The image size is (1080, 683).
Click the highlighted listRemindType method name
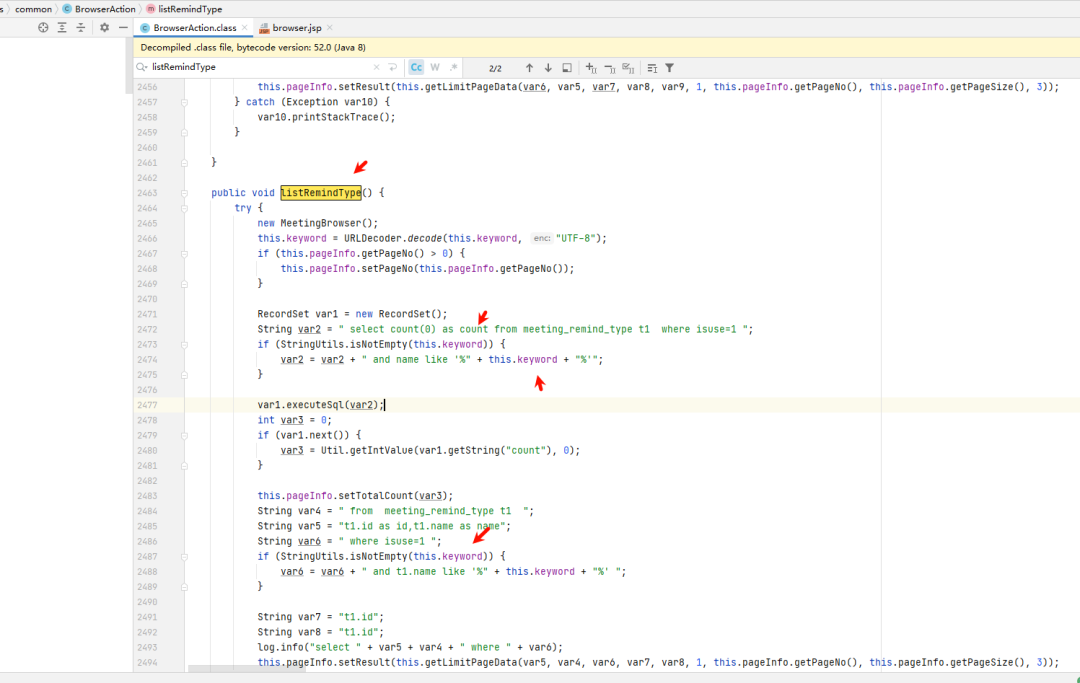321,193
